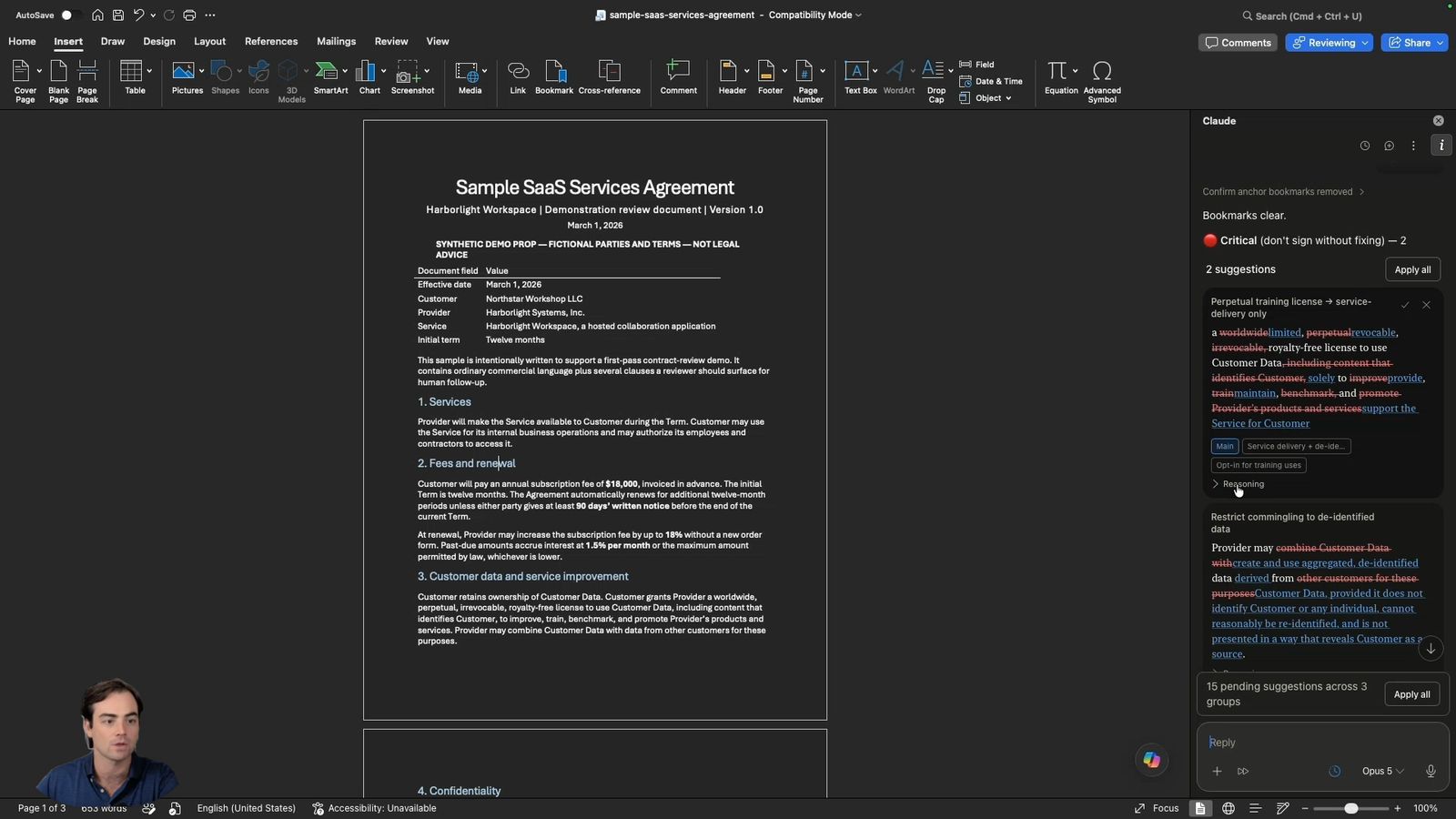Select the Opt-in for training uses option
The image size is (1456, 819).
(x=1259, y=465)
